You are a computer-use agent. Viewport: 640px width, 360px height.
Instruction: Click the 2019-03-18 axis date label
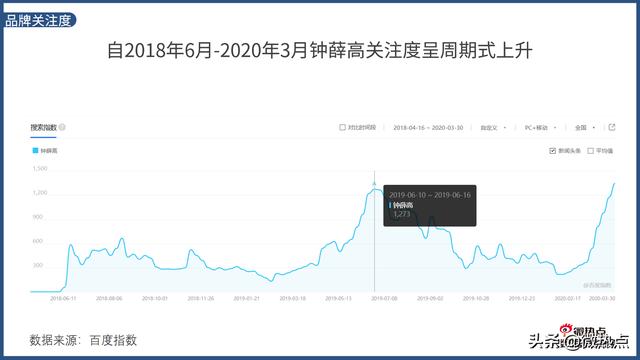(292, 298)
